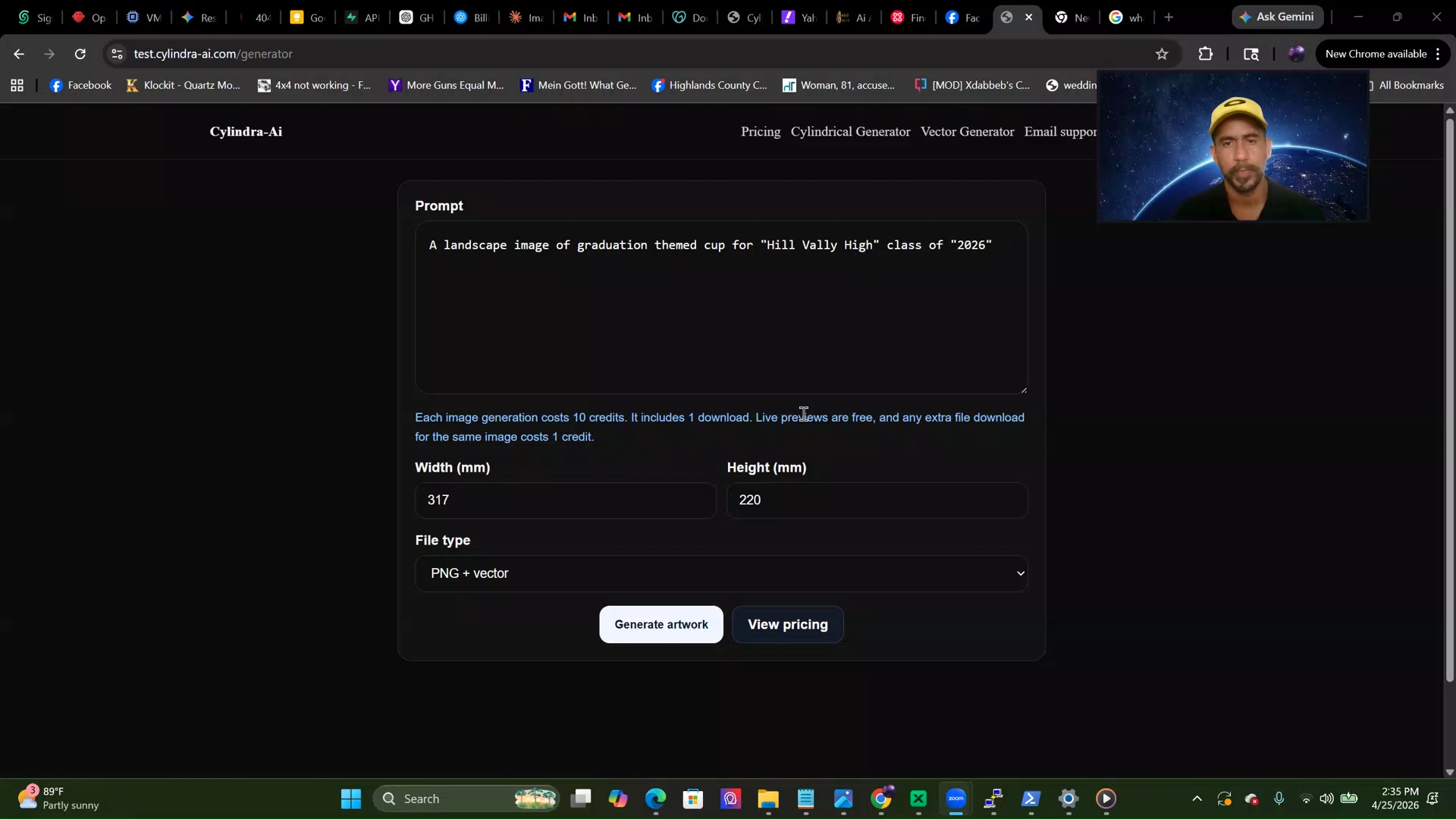Open Windows Start menu
1456x819 pixels.
[x=351, y=799]
